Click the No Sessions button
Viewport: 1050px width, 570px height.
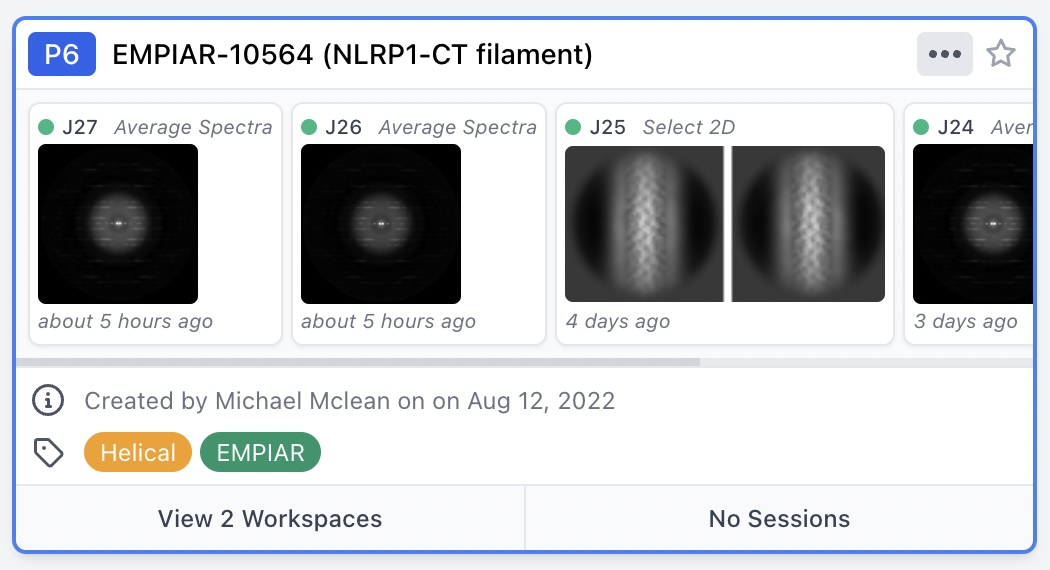[779, 519]
